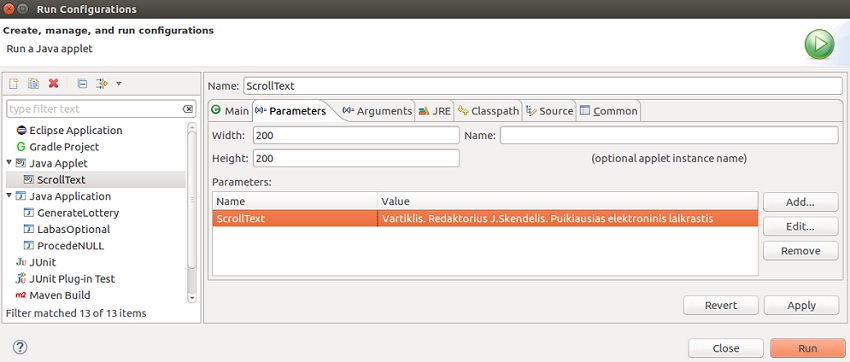Open filter options dropdown arrow
The image size is (850, 362).
(119, 83)
